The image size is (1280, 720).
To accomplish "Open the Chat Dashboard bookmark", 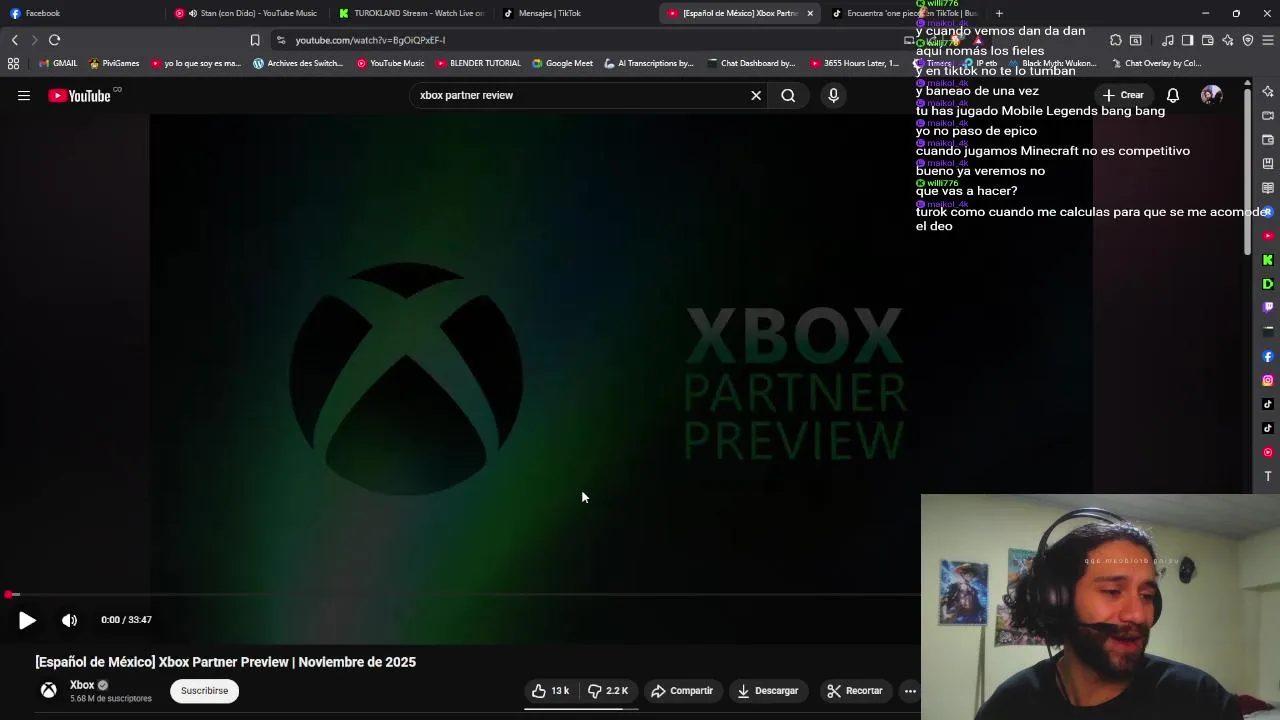I will click(750, 63).
